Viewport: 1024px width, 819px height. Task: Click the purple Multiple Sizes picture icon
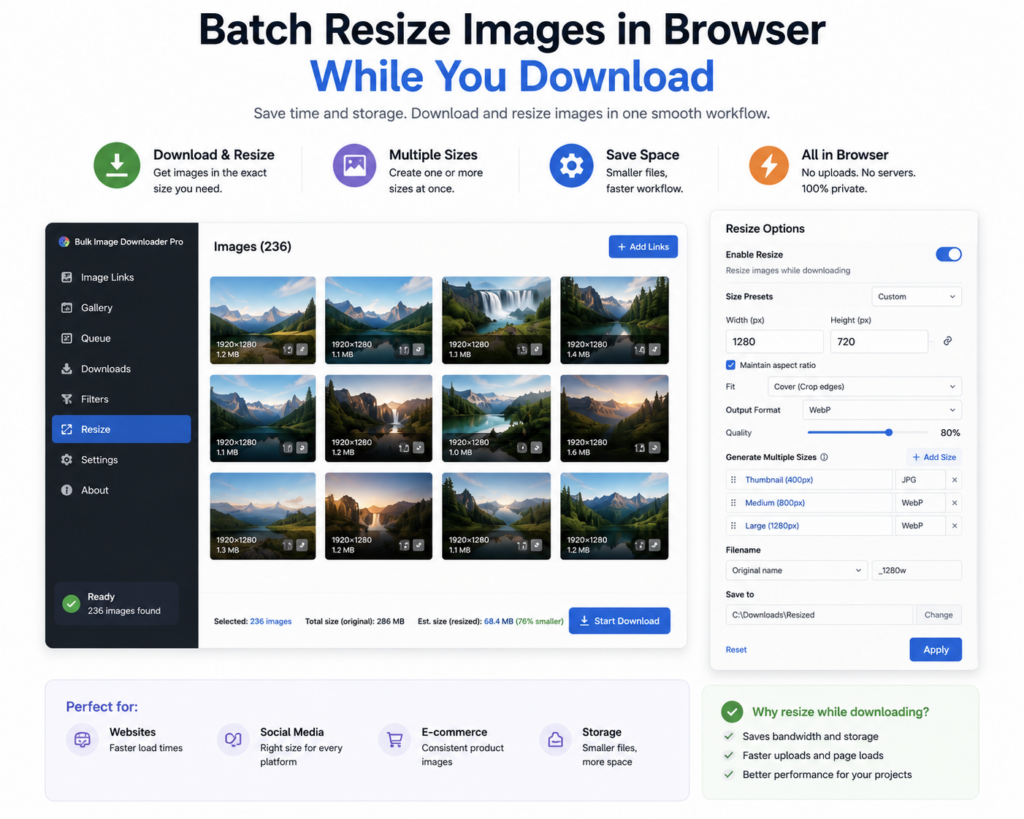(x=355, y=165)
